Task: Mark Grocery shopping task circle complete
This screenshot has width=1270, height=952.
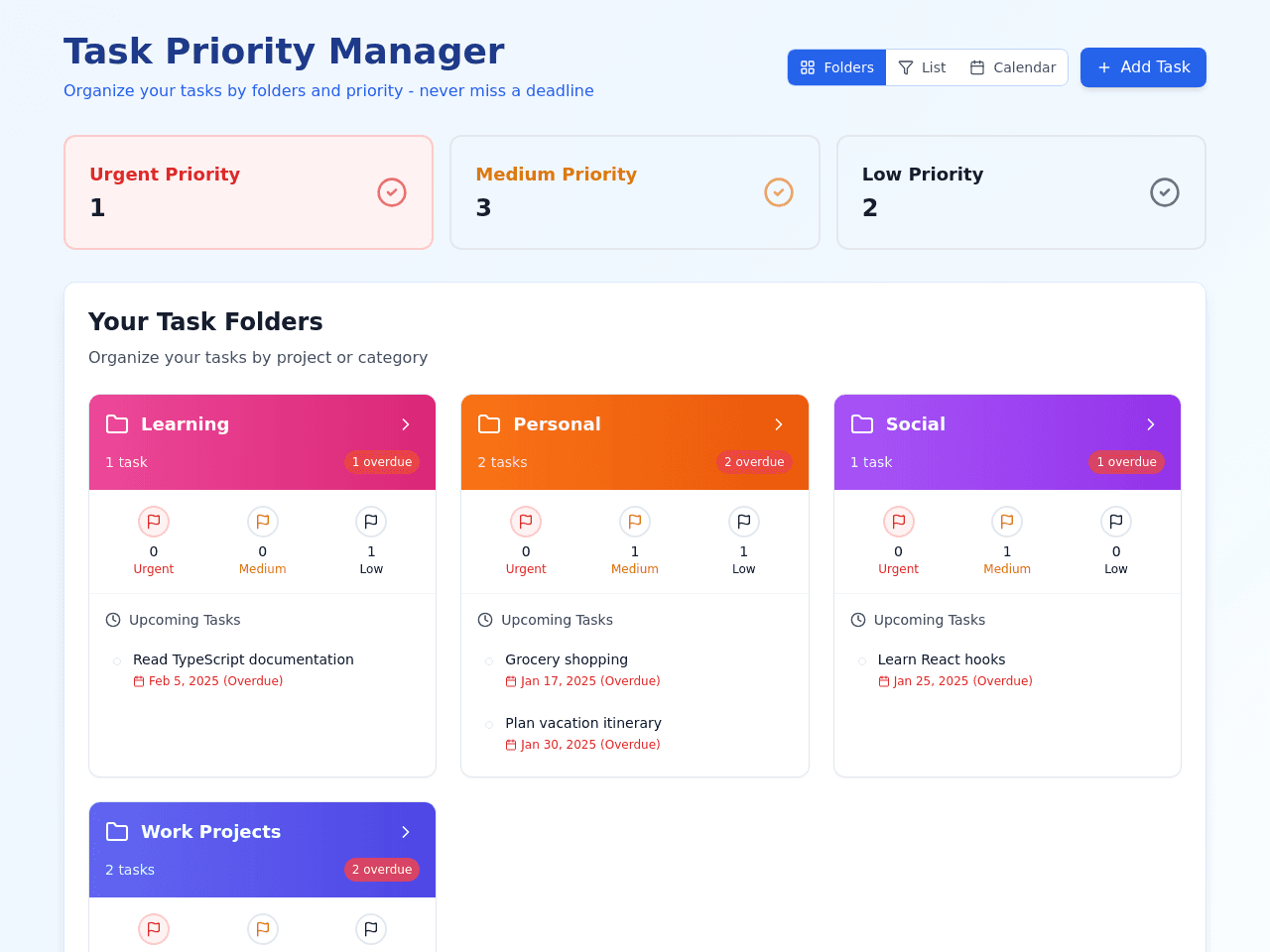Action: point(489,661)
